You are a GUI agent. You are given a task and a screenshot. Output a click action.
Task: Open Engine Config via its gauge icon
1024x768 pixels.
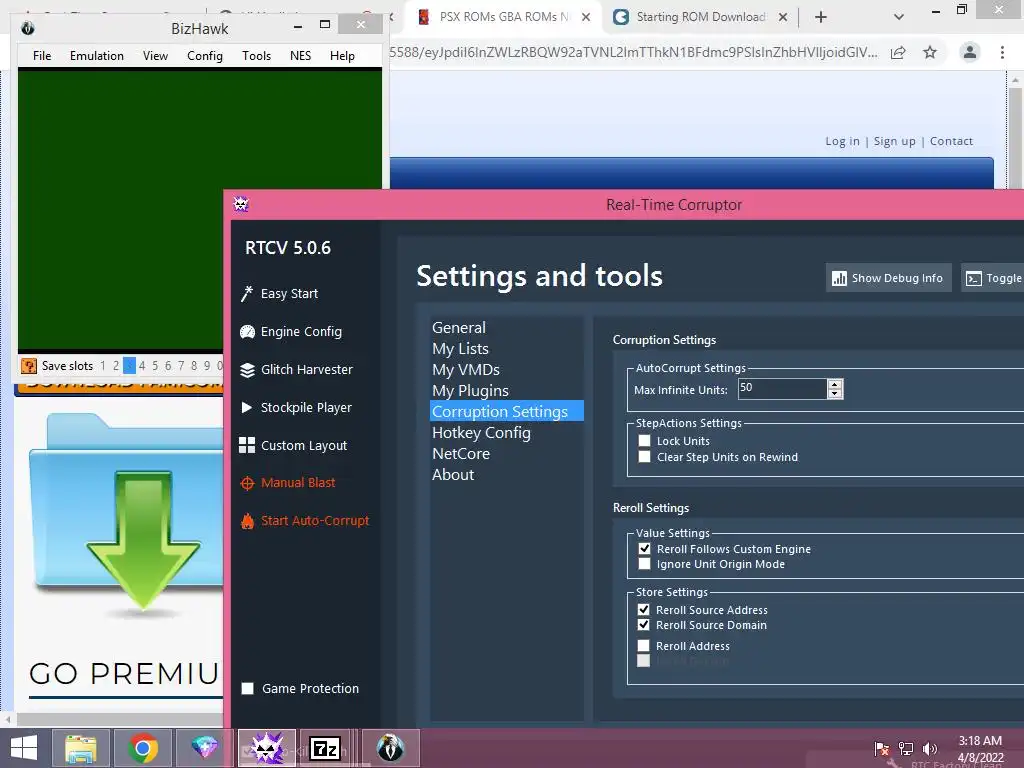247,332
